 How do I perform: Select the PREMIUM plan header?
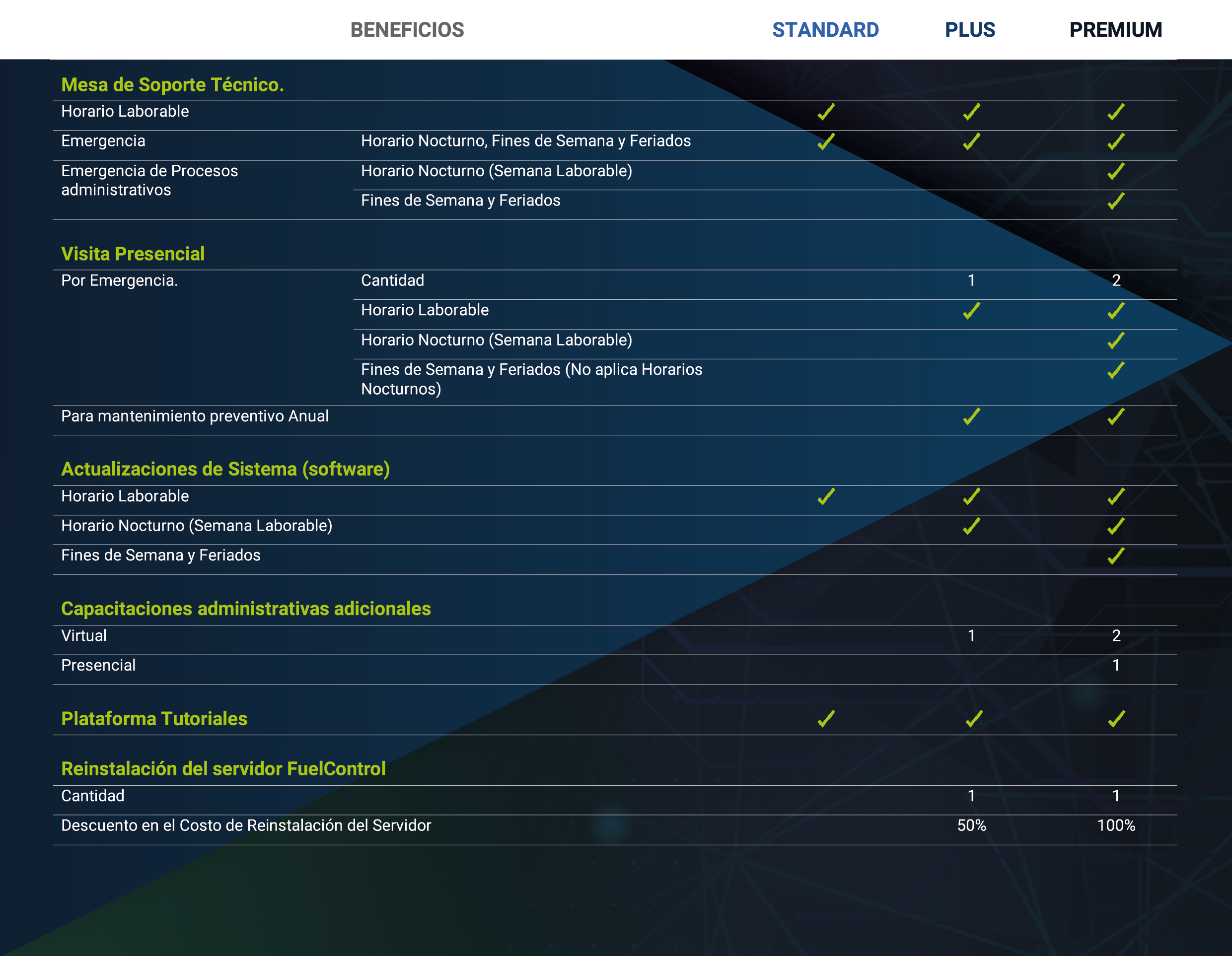[x=1115, y=29]
